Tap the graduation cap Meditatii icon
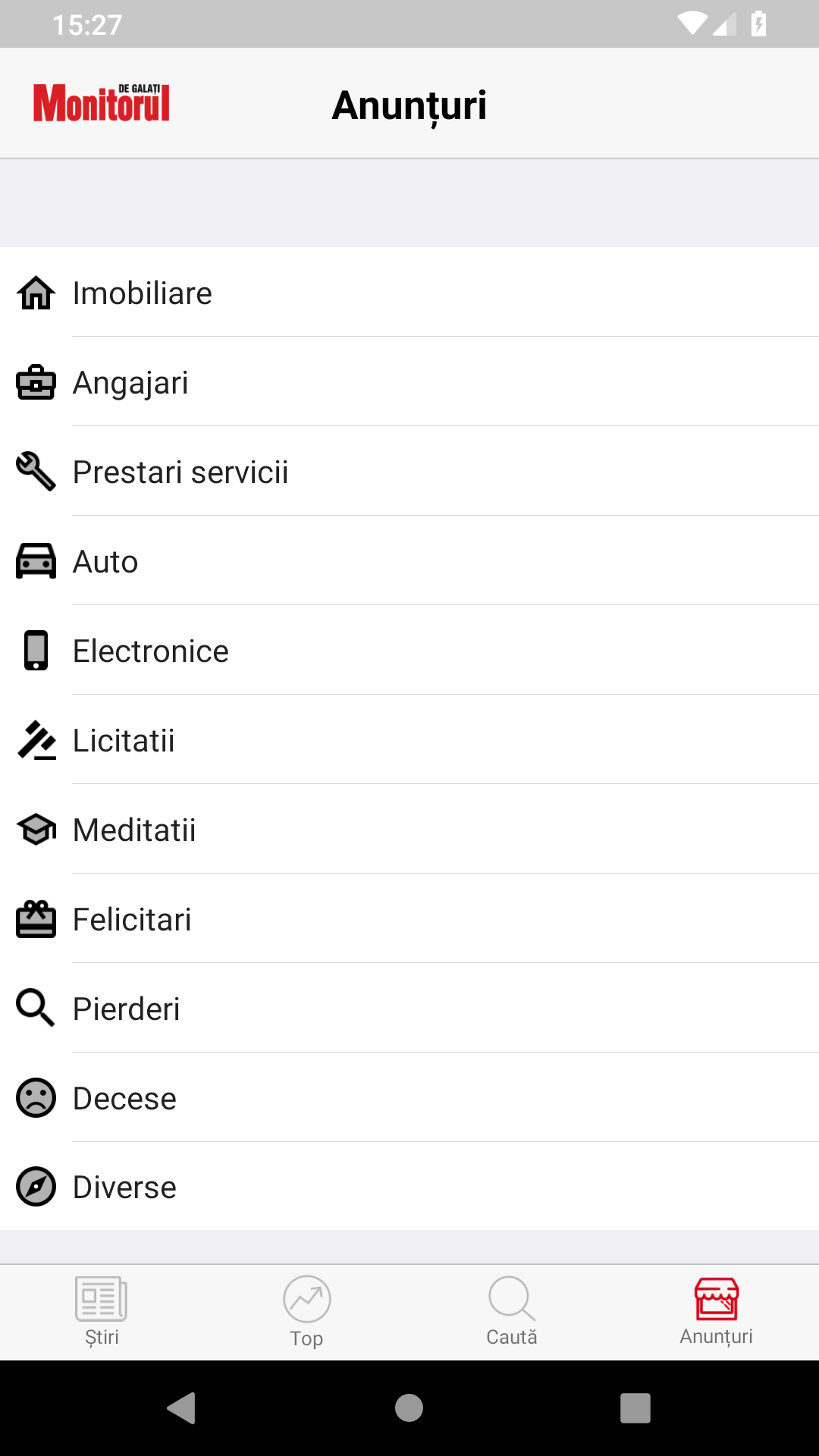 point(36,830)
